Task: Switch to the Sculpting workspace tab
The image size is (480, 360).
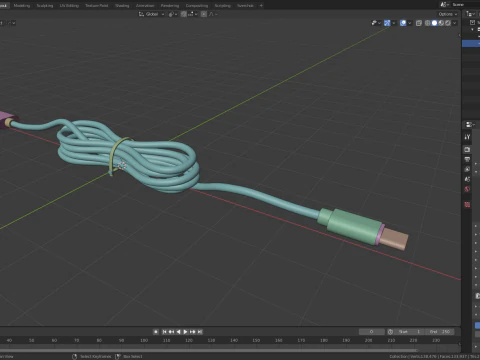Action: tap(45, 5)
